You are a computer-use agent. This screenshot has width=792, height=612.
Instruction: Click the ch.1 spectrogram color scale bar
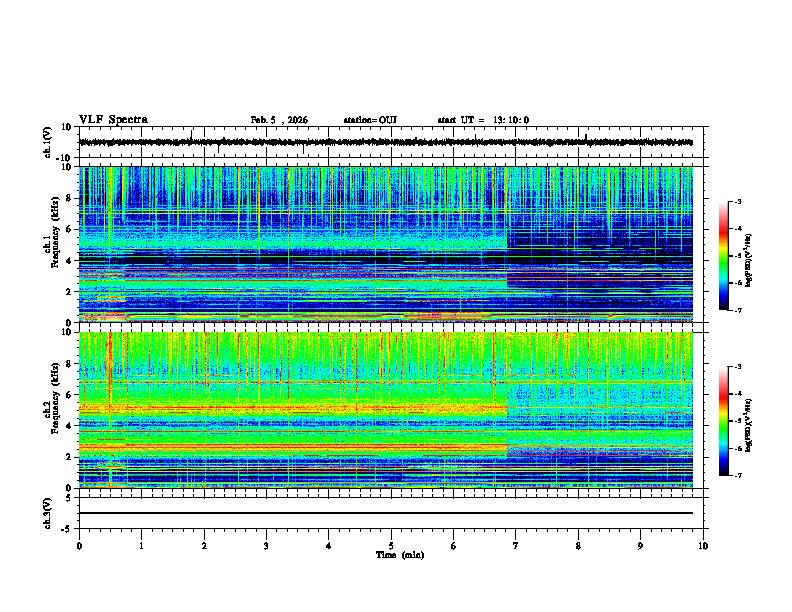tap(723, 256)
